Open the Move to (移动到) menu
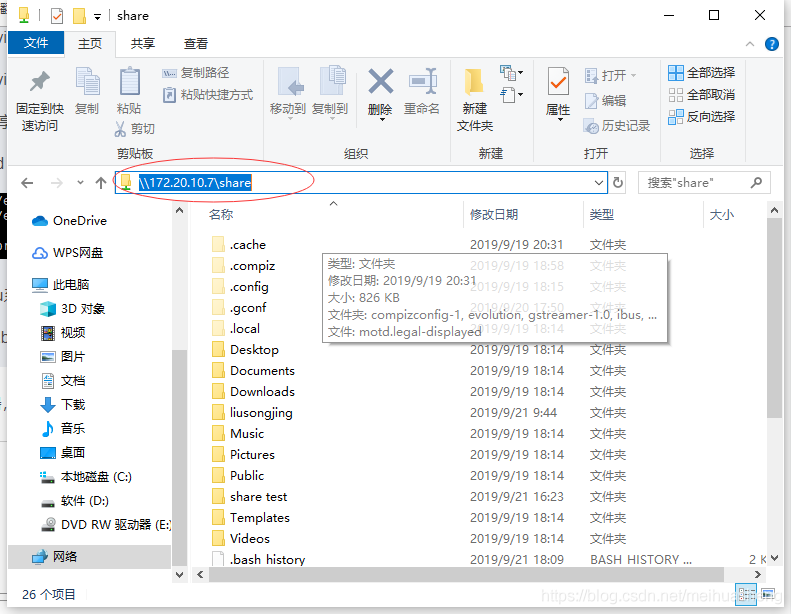The width and height of the screenshot is (791, 614). (288, 91)
